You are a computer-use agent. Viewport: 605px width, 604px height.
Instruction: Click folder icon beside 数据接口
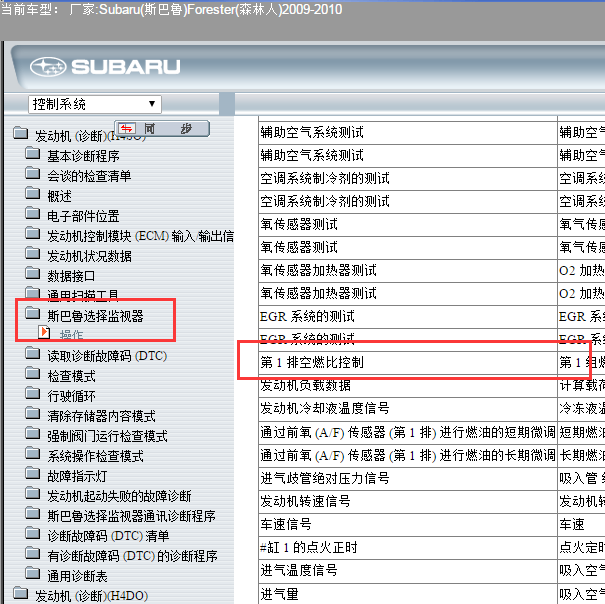pos(33,274)
